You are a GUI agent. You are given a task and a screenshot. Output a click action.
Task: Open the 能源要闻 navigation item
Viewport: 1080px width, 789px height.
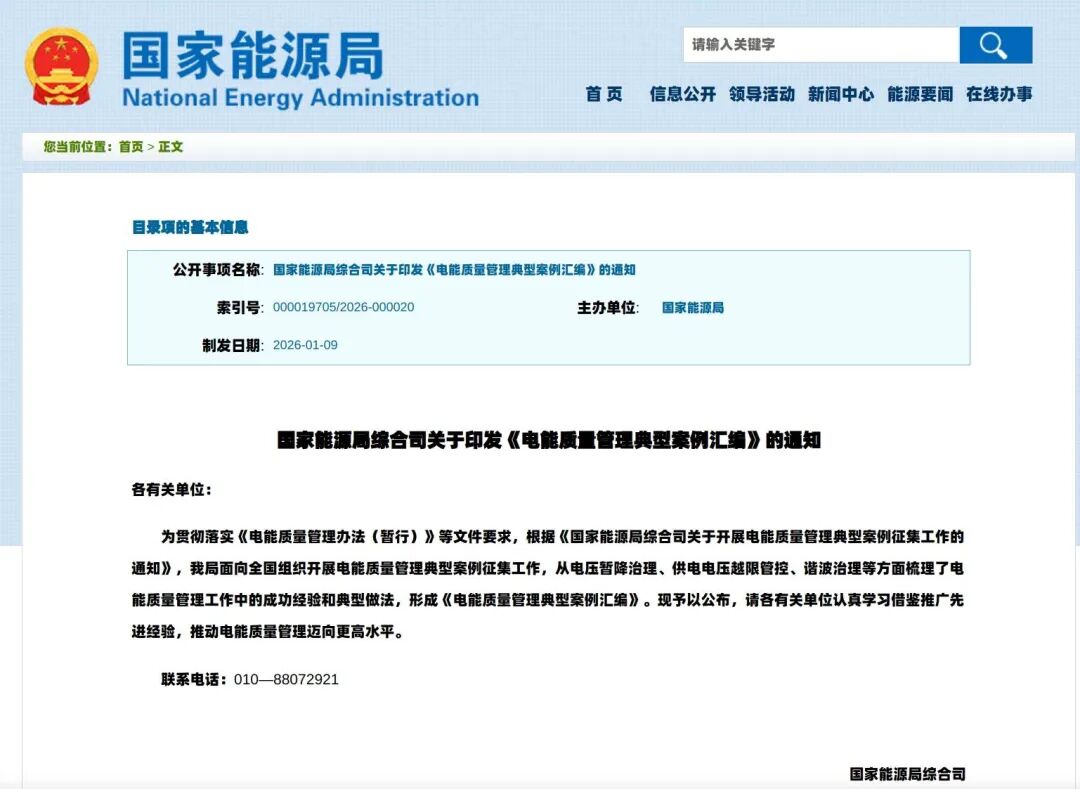pyautogui.click(x=920, y=94)
